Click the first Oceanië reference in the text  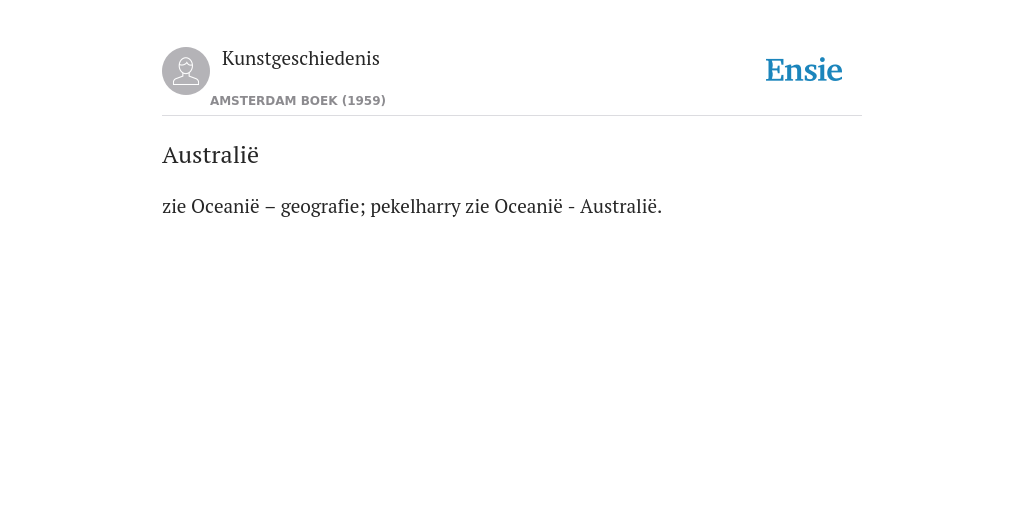[x=225, y=206]
